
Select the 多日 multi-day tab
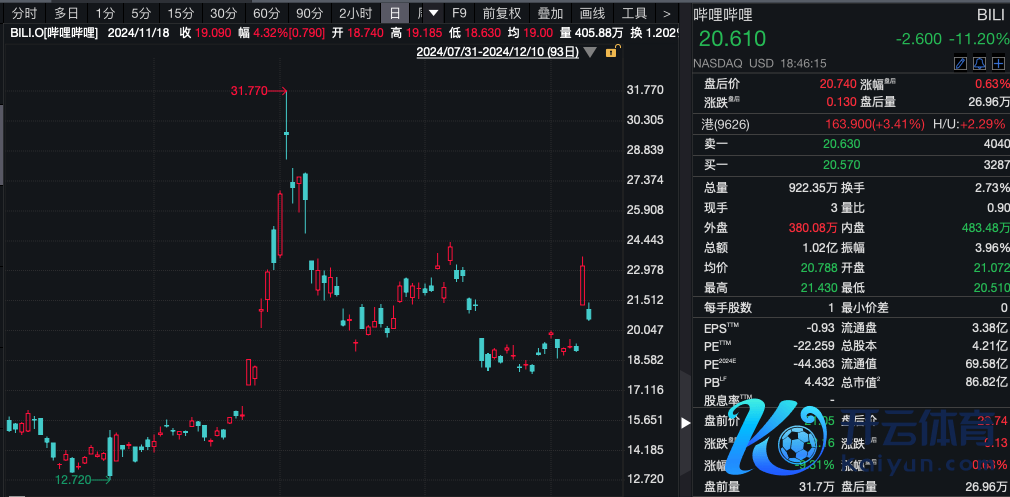[66, 14]
